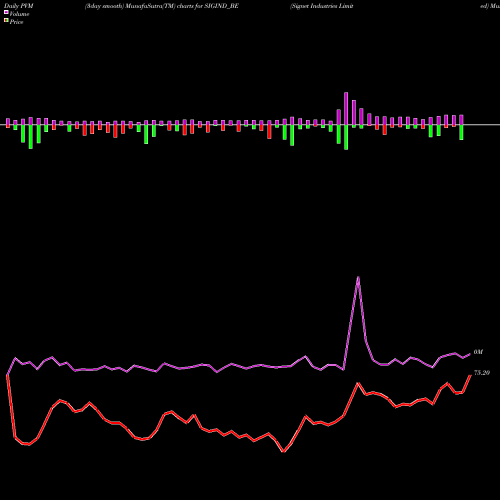Click the lowest point of the red price line
The height and width of the screenshot is (500, 500).
pos(284,452)
